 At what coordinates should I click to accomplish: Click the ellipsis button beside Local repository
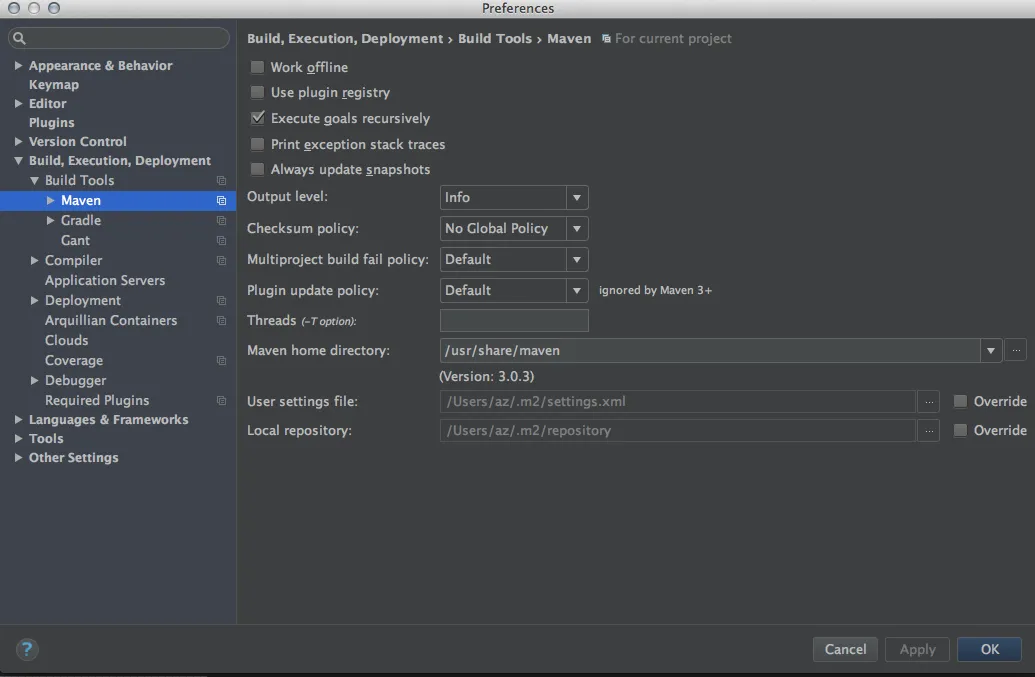929,430
